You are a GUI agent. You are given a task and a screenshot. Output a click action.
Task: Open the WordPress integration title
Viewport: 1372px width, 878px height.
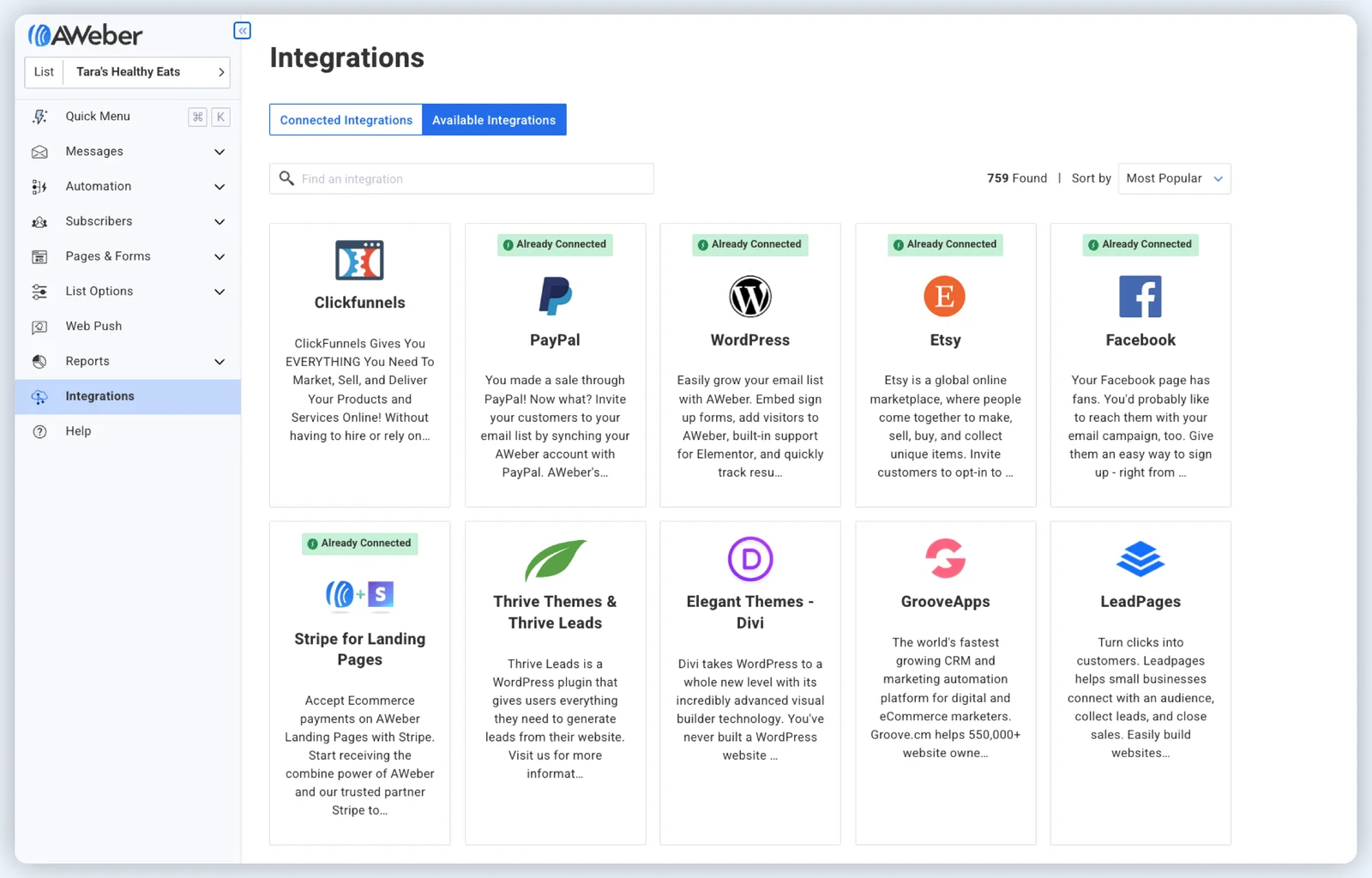[750, 340]
